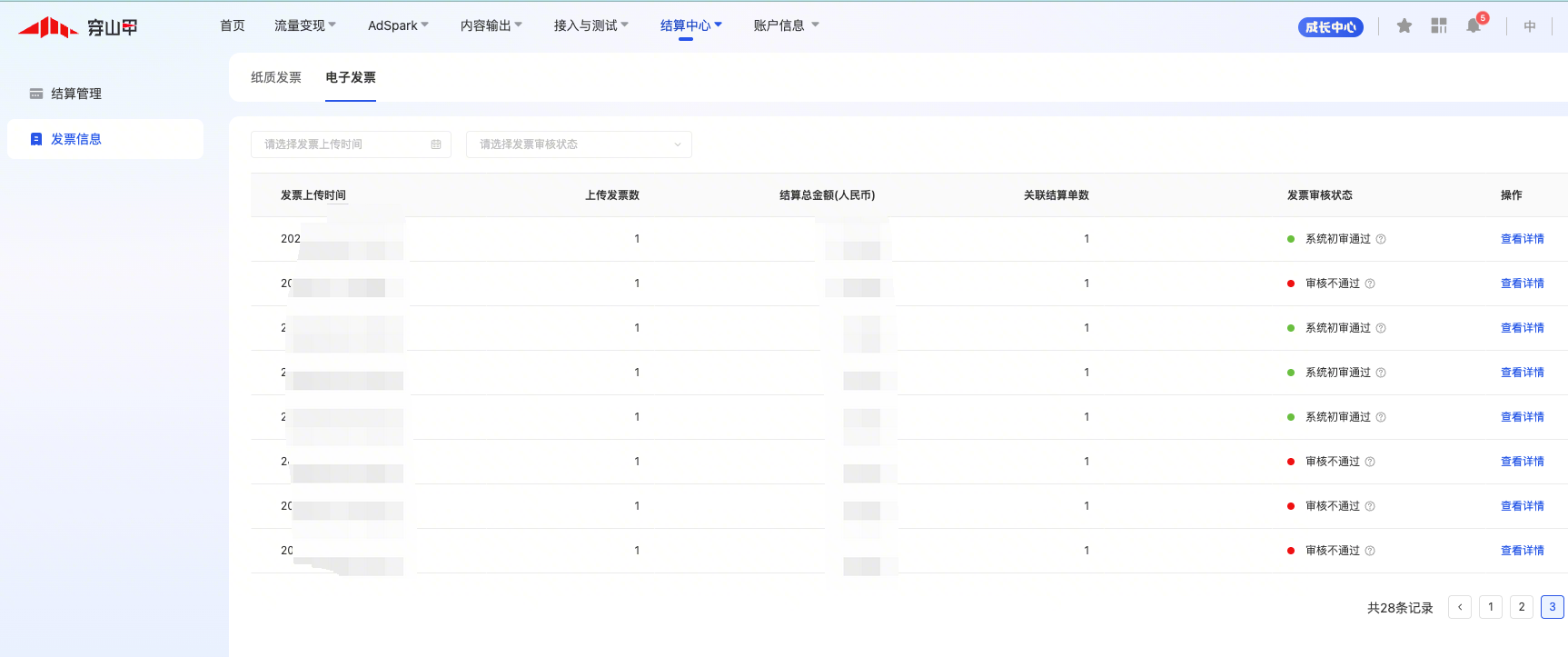
Task: Expand the AdSpark menu
Action: (398, 25)
